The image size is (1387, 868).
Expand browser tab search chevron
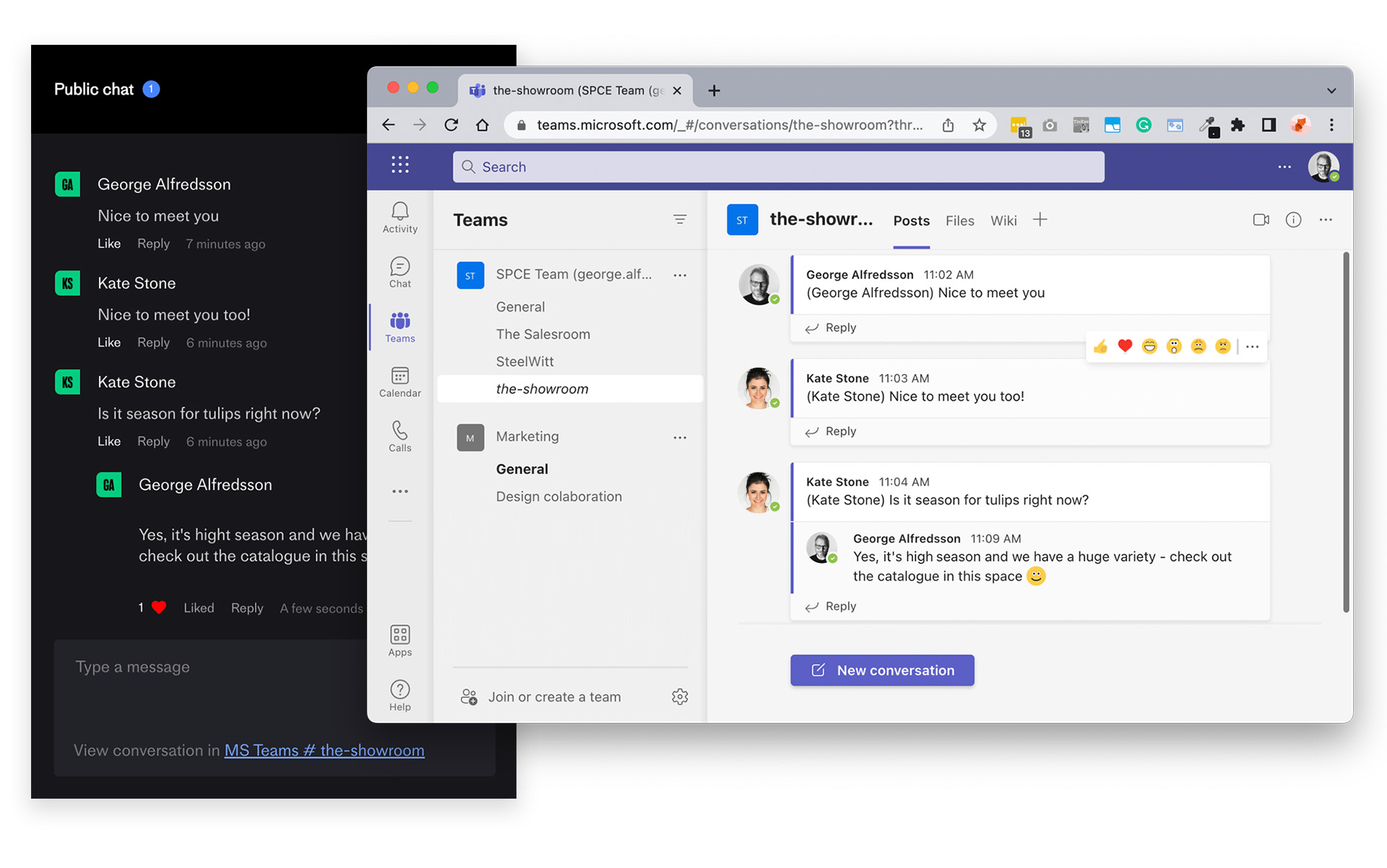[1331, 91]
